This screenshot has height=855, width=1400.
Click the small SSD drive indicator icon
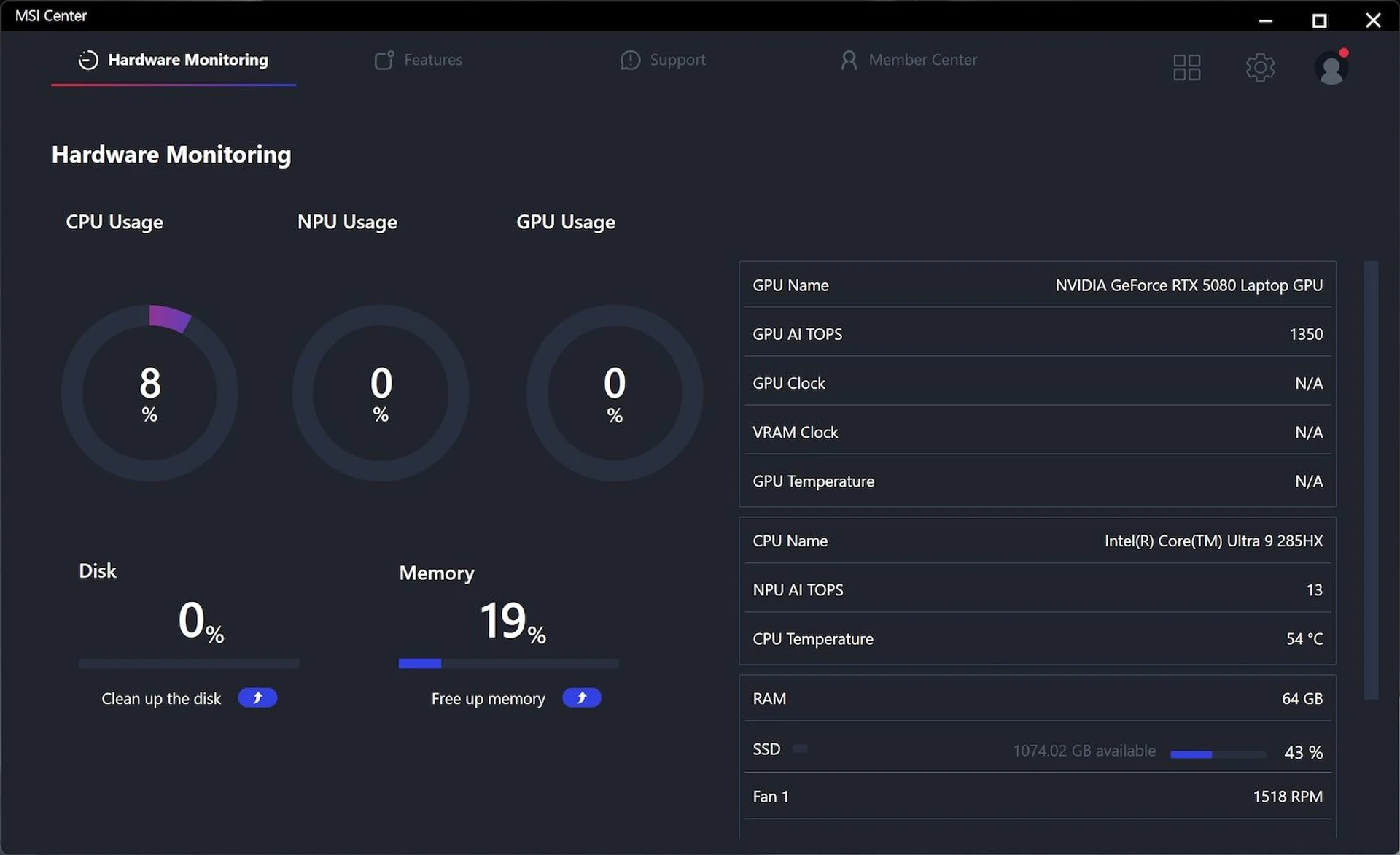800,748
